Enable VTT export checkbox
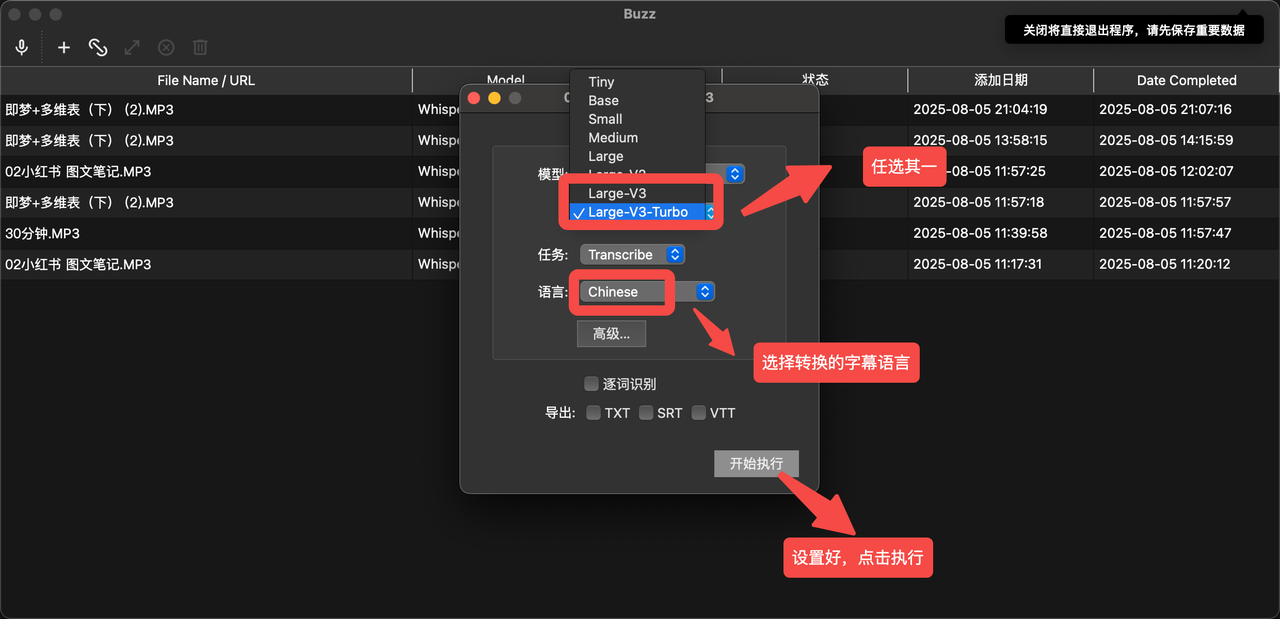This screenshot has height=619, width=1280. click(x=699, y=412)
